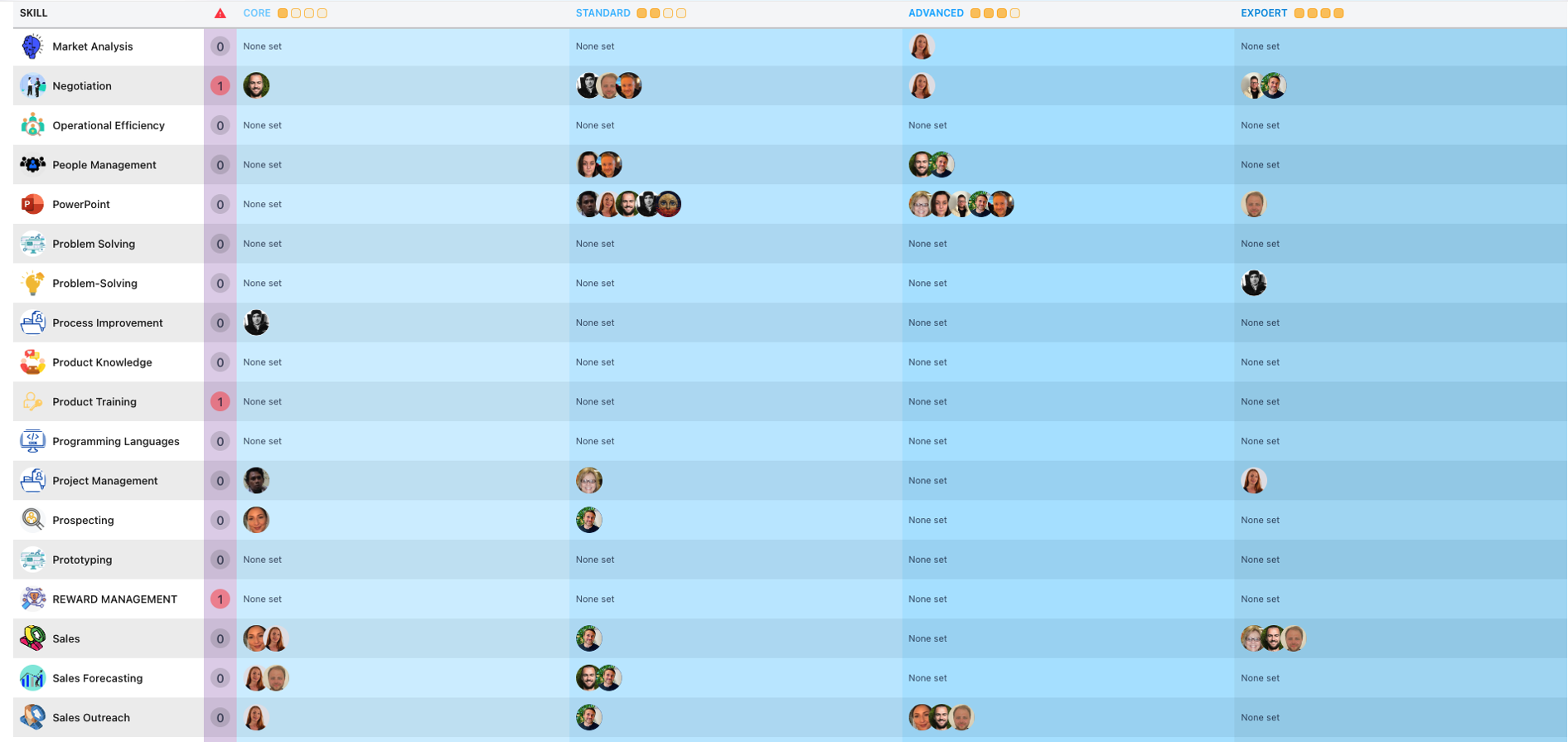The width and height of the screenshot is (1568, 742).
Task: Click the Programming Languages code icon
Action: (32, 441)
